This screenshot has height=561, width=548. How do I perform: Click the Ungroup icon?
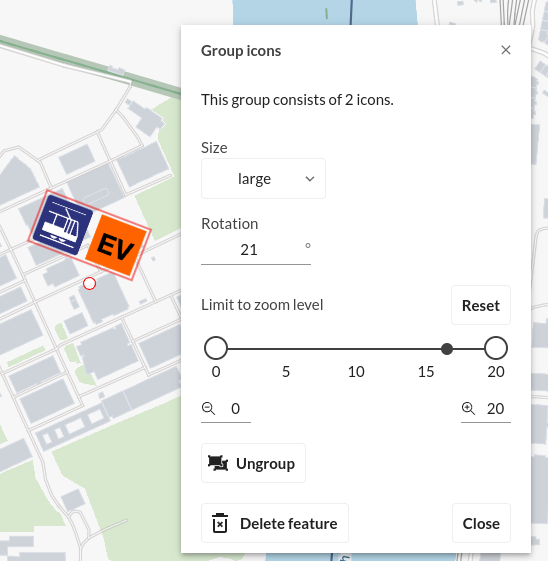(218, 463)
